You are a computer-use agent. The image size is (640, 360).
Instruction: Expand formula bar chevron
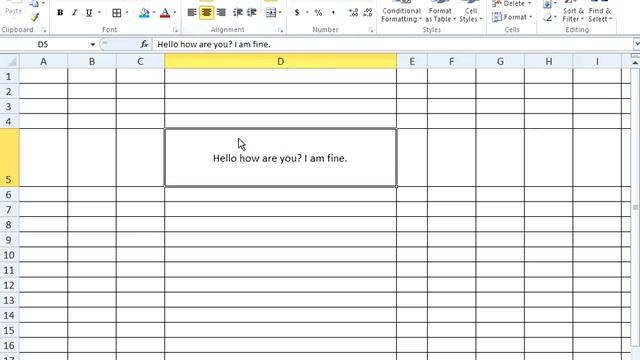pos(636,44)
